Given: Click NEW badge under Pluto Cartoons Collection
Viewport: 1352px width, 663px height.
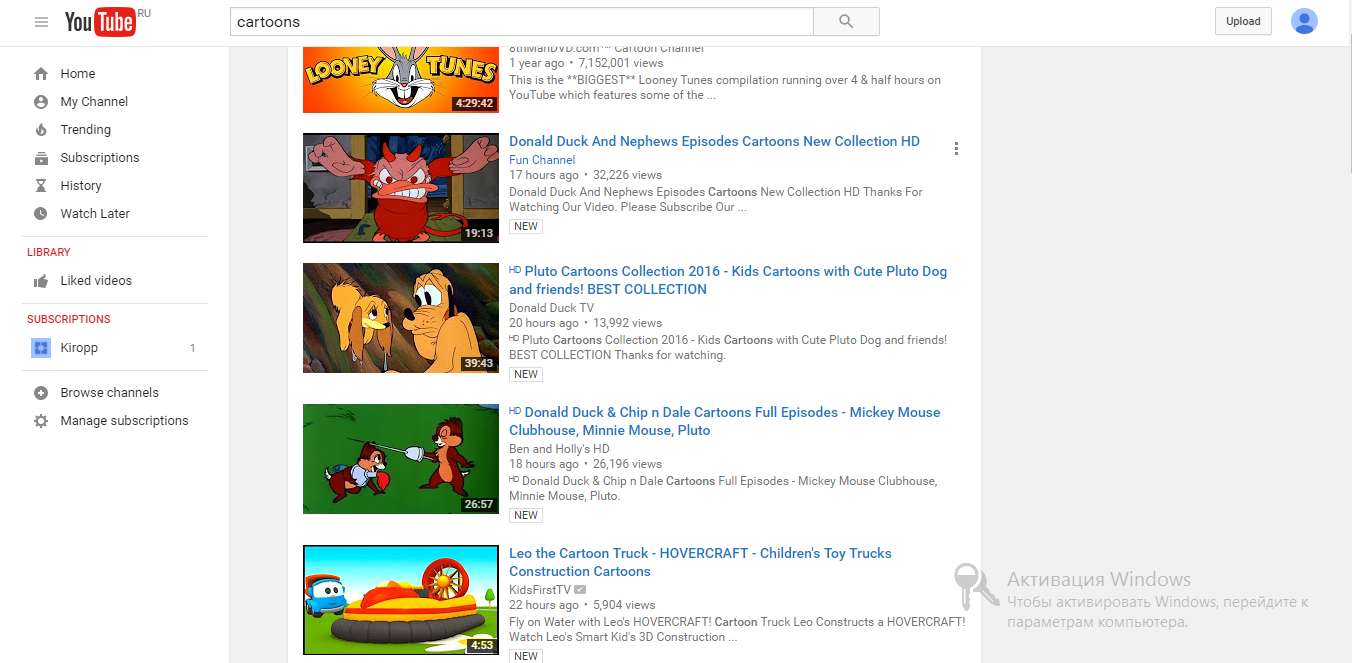Looking at the screenshot, I should [526, 375].
